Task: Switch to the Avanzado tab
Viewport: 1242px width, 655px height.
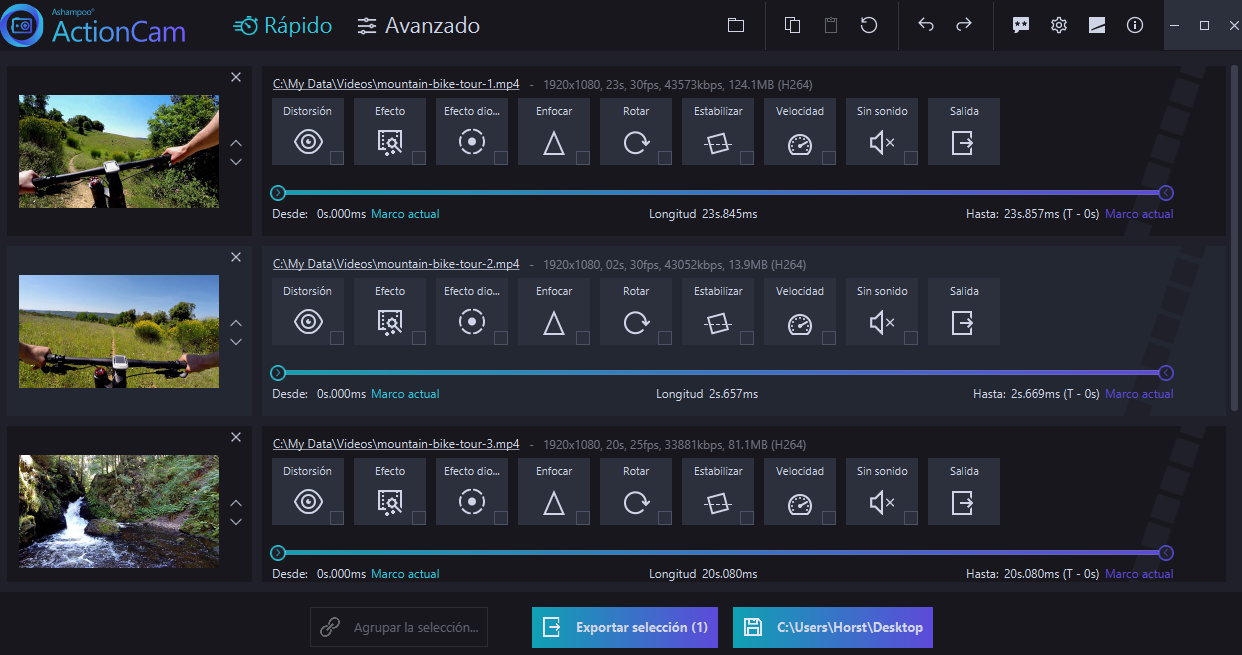Action: click(418, 26)
